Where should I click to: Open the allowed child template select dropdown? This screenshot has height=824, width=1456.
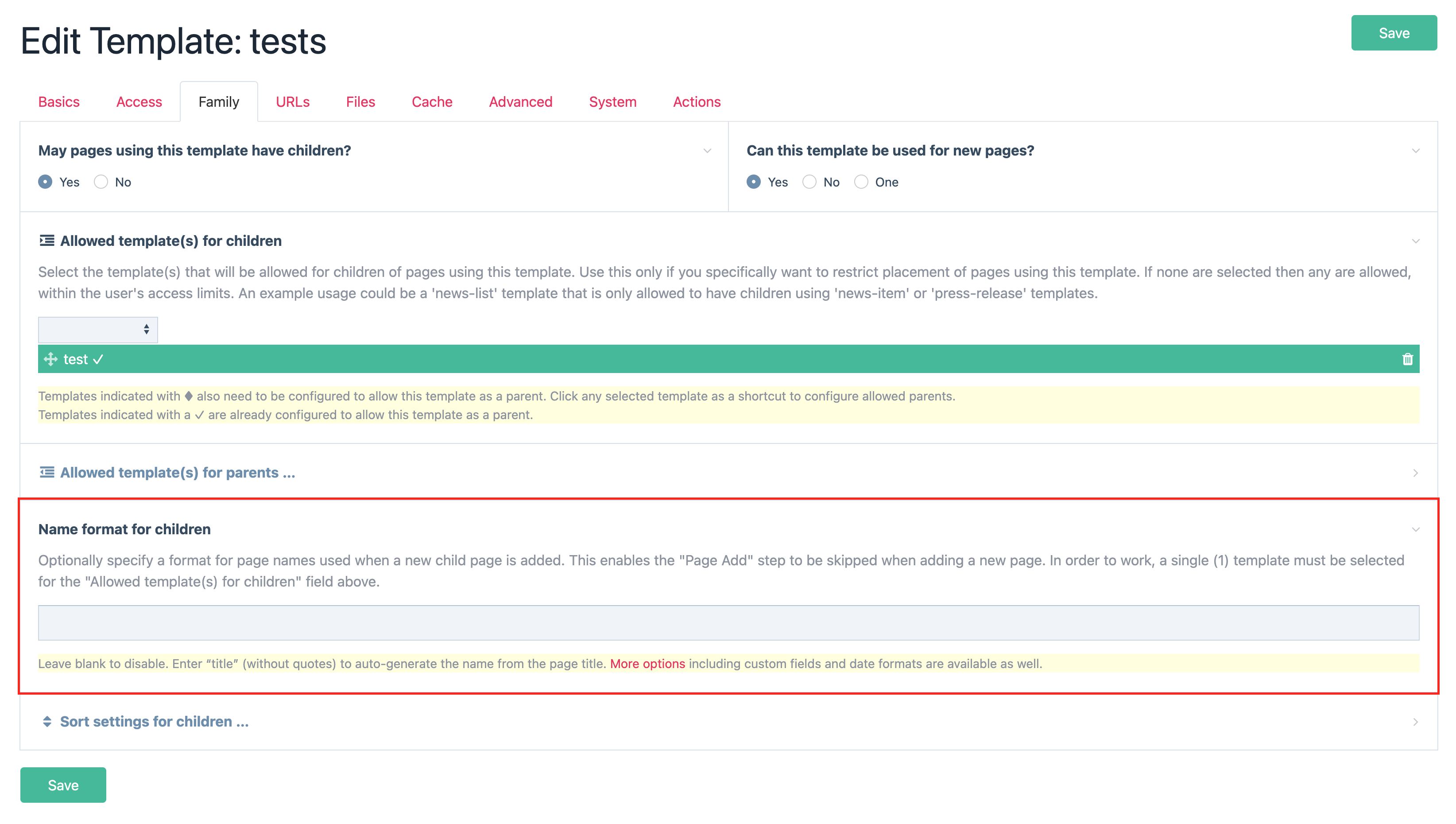click(x=98, y=329)
